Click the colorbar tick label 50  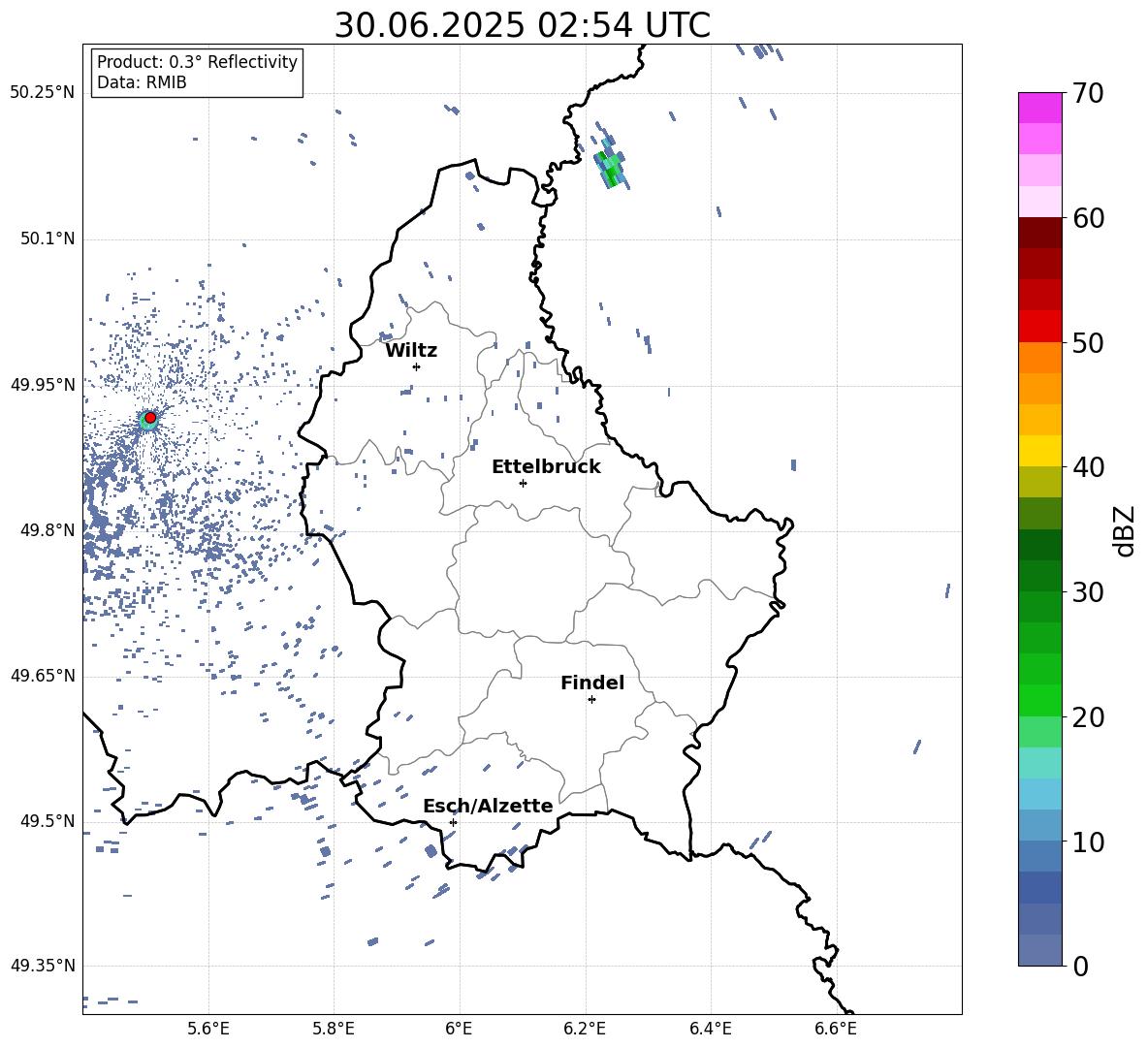point(1088,342)
